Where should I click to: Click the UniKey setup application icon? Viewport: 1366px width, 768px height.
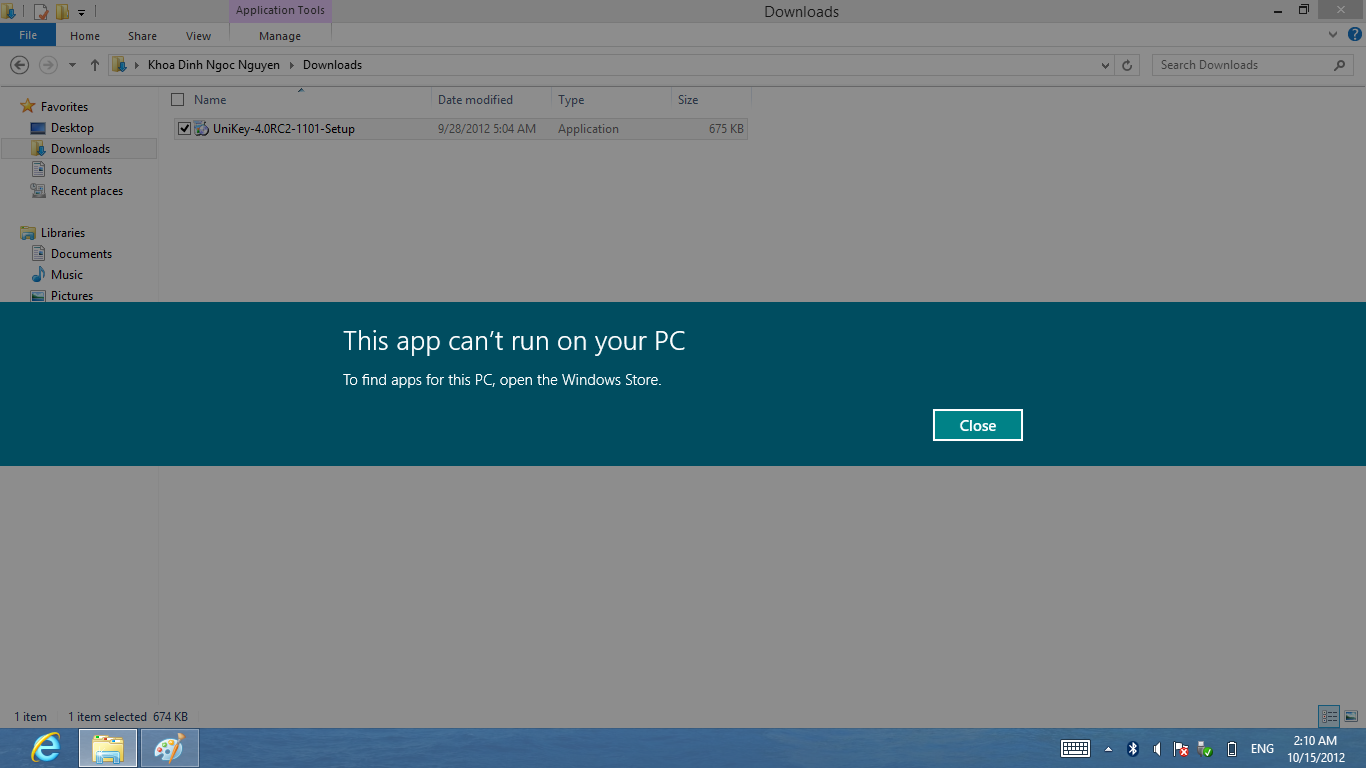[201, 129]
